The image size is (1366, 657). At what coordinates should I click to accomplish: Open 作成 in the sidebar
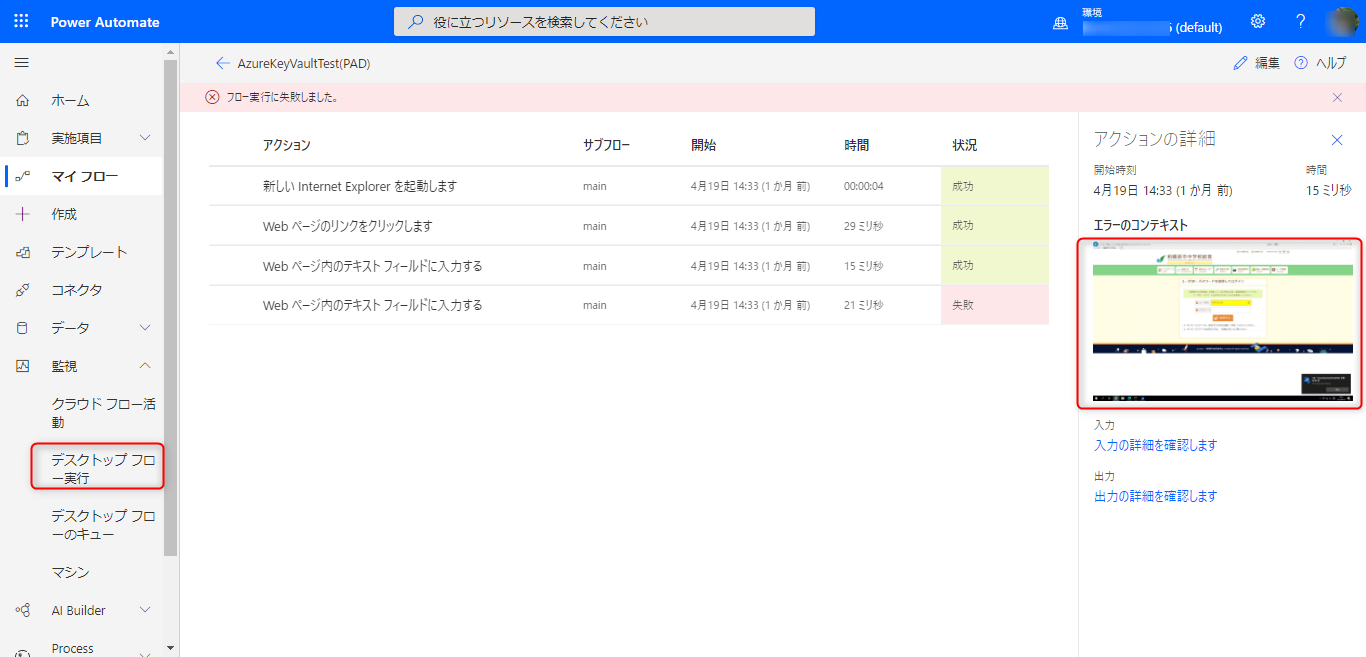64,214
